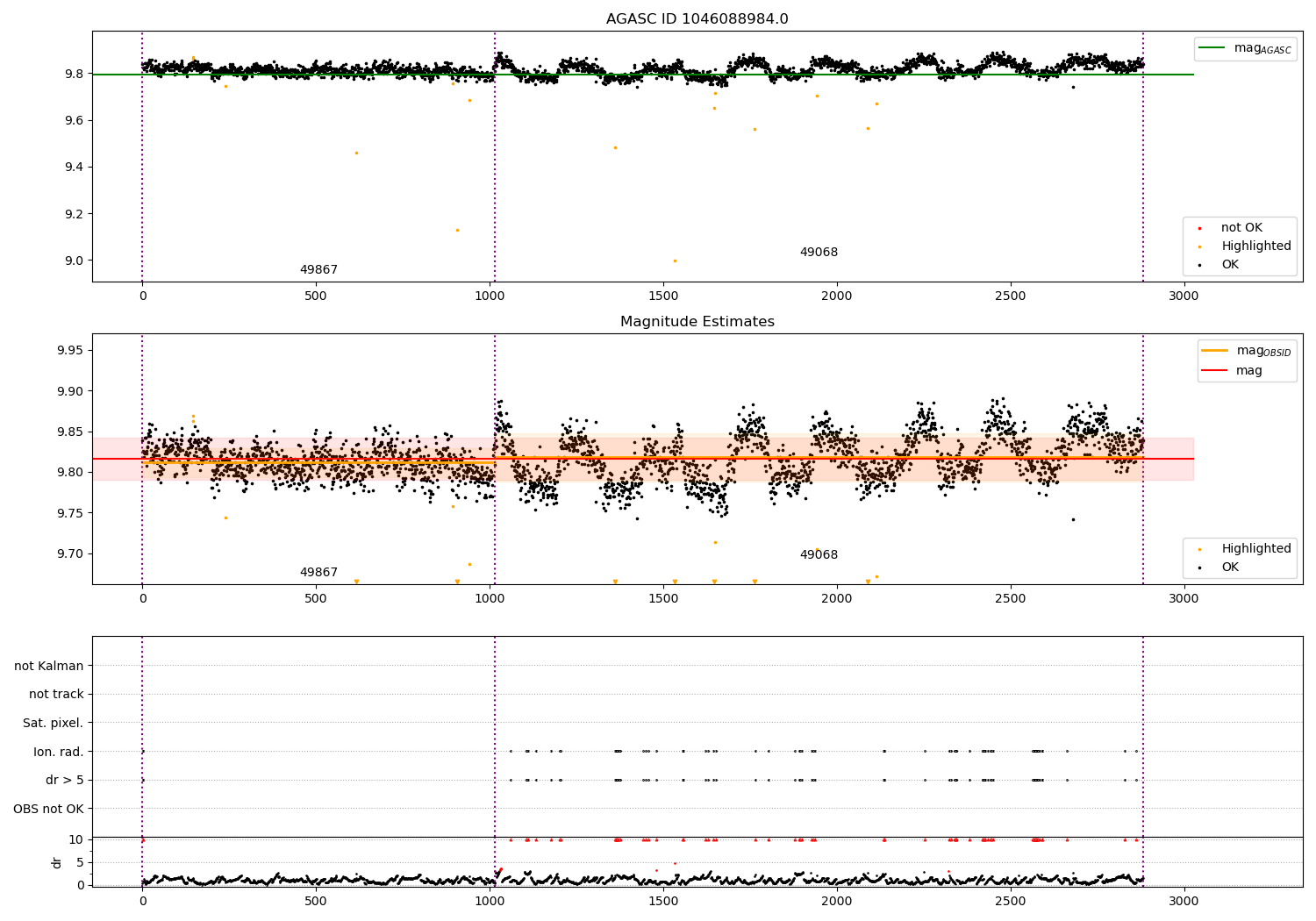
Task: Click the 'Sat. pixel.' row label
Action: coord(53,724)
